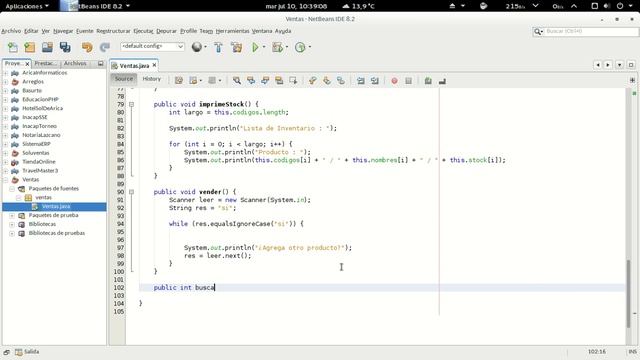Click the Undo toolbar icon
Viewport: 640px width, 360px height.
87,47
